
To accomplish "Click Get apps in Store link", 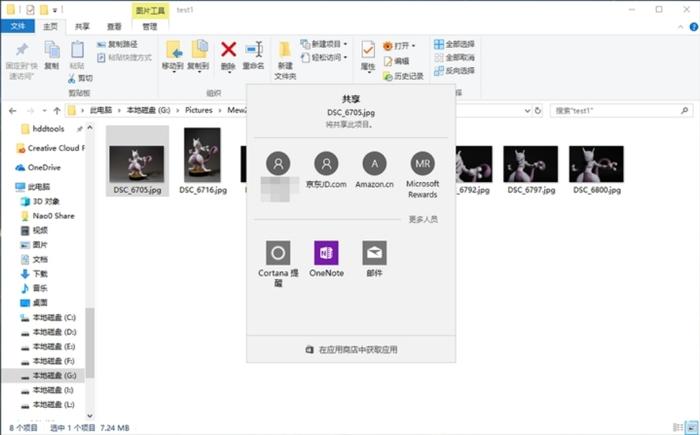I will coord(351,350).
